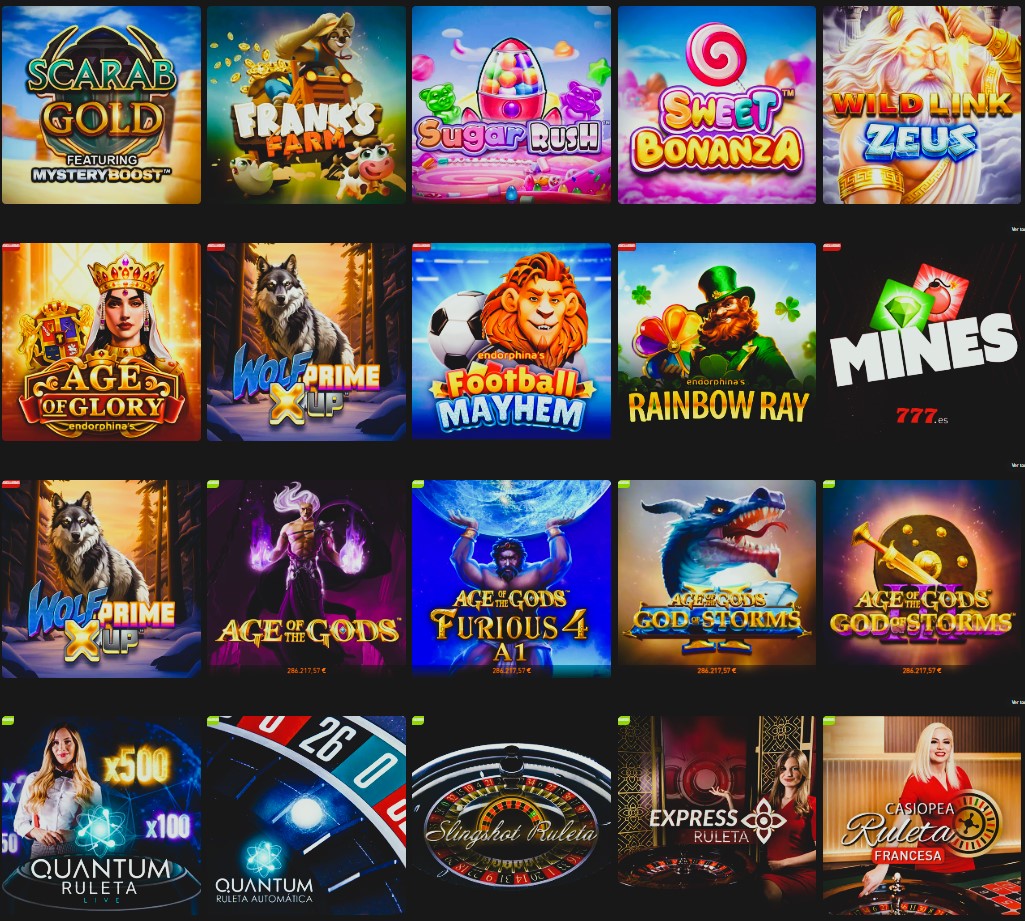Select the Express Ruleta table

[x=717, y=815]
